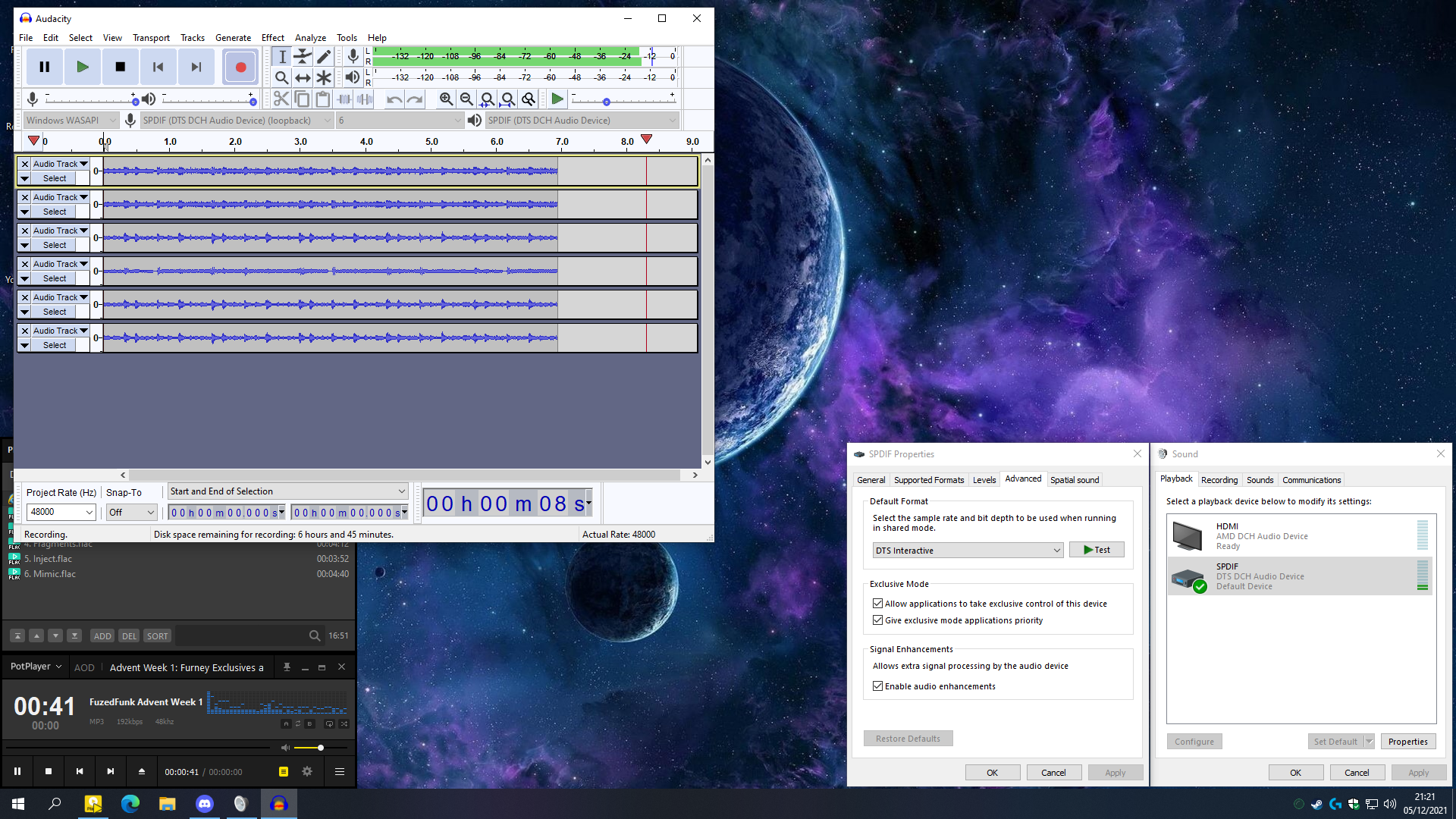Open the 'DTS Interactive' default format dropdown
This screenshot has height=819, width=1456.
(968, 551)
